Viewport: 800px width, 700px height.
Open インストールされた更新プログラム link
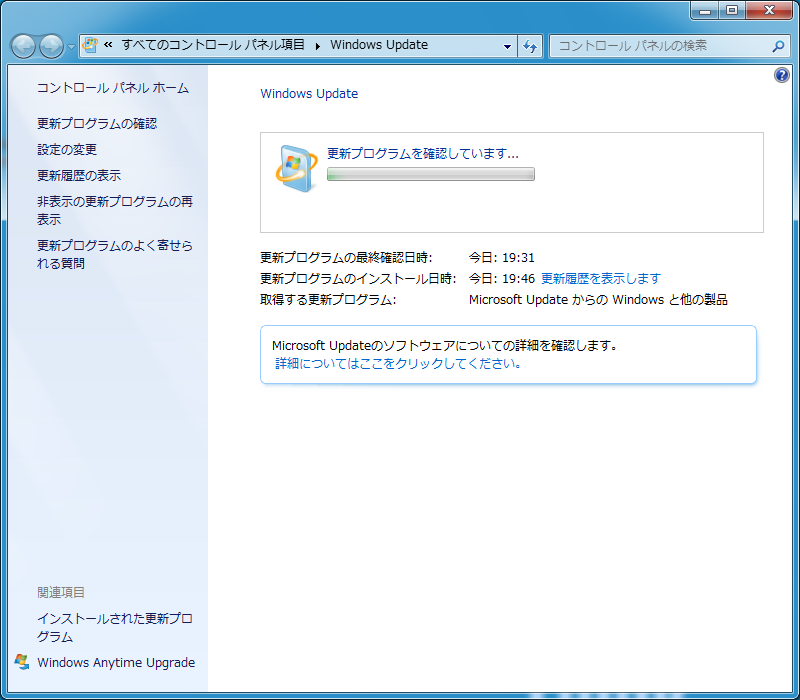click(115, 628)
